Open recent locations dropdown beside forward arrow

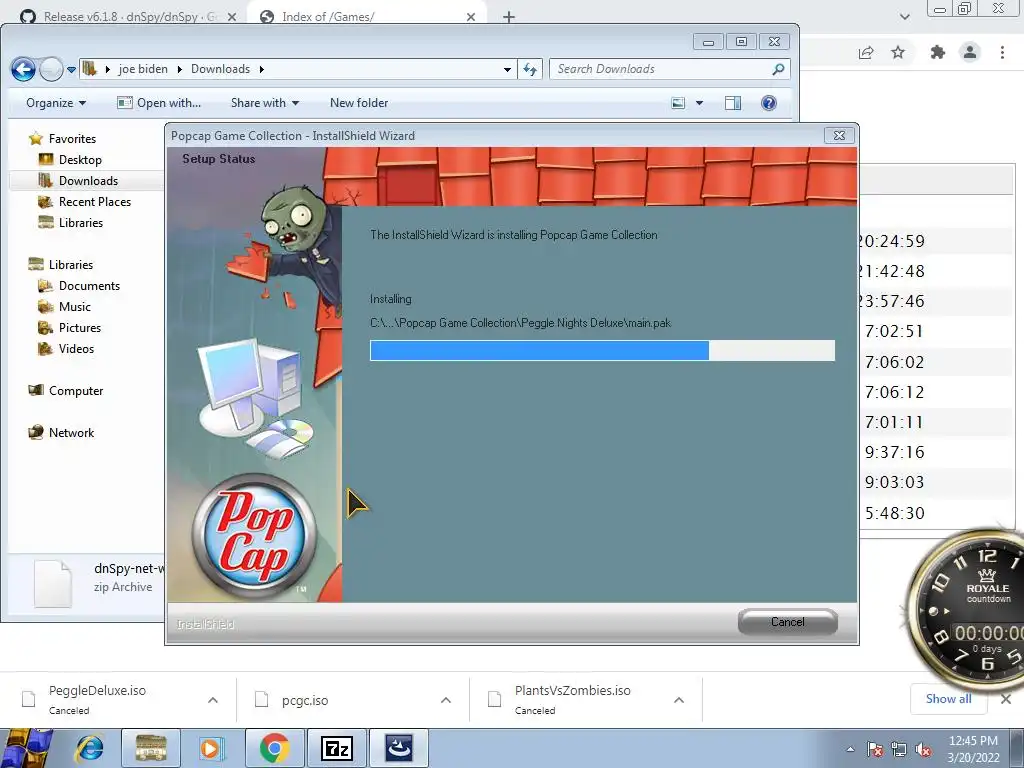click(71, 70)
